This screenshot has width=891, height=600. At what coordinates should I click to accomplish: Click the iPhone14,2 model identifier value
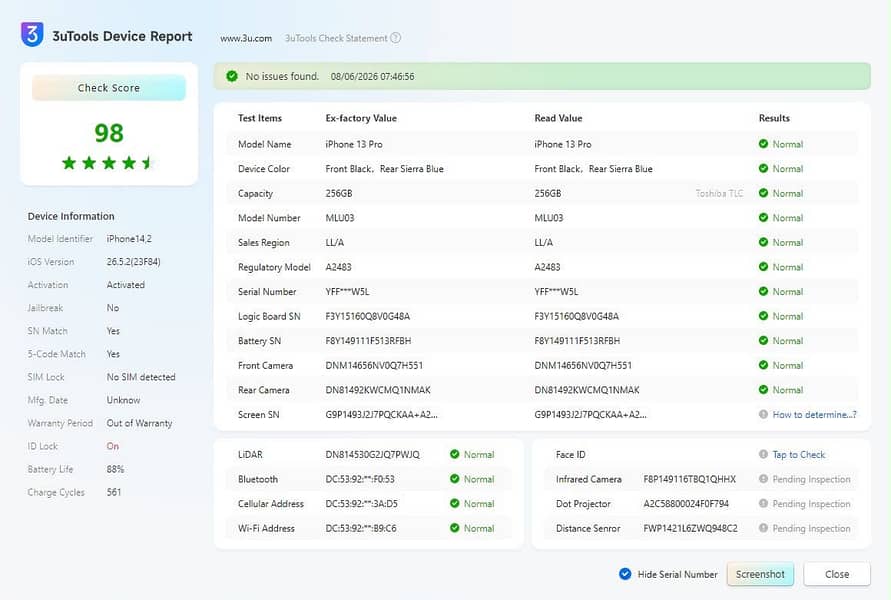[x=129, y=239]
